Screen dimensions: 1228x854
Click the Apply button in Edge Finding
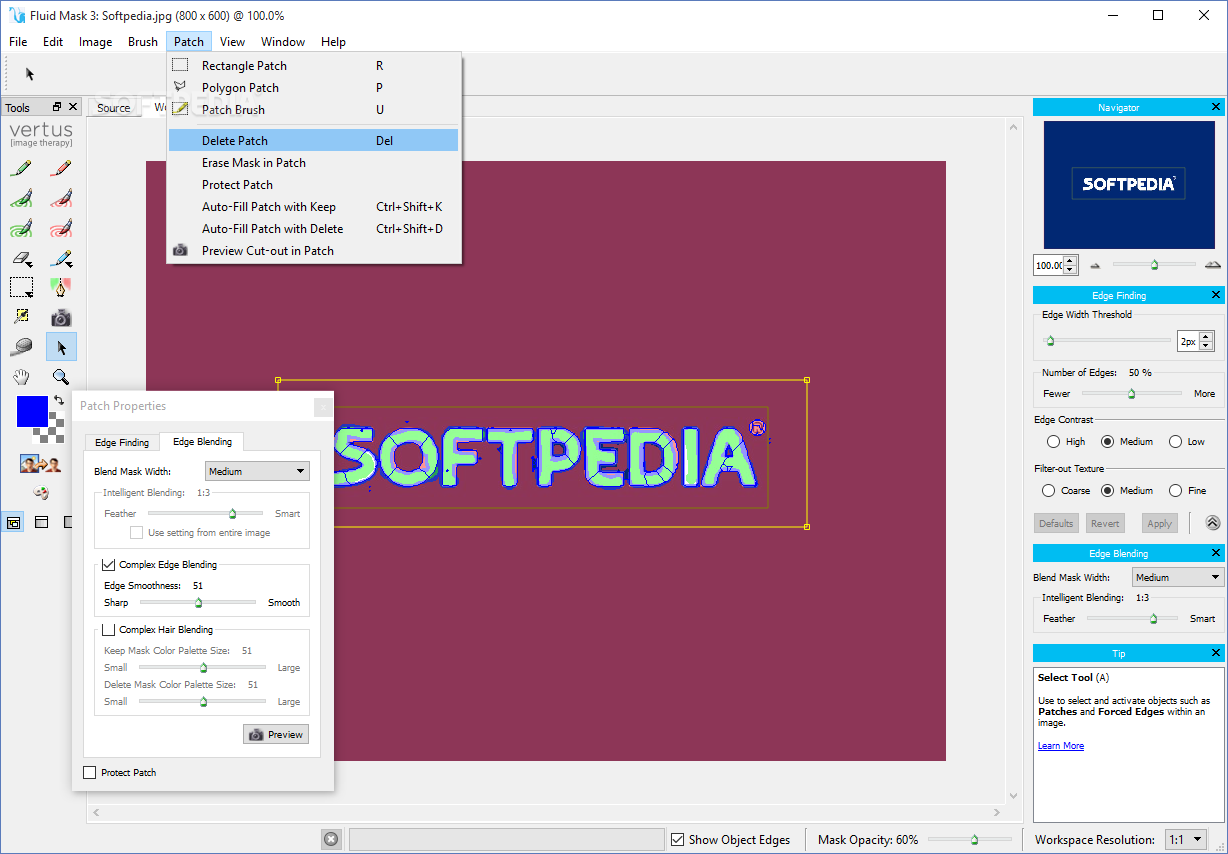(1159, 523)
